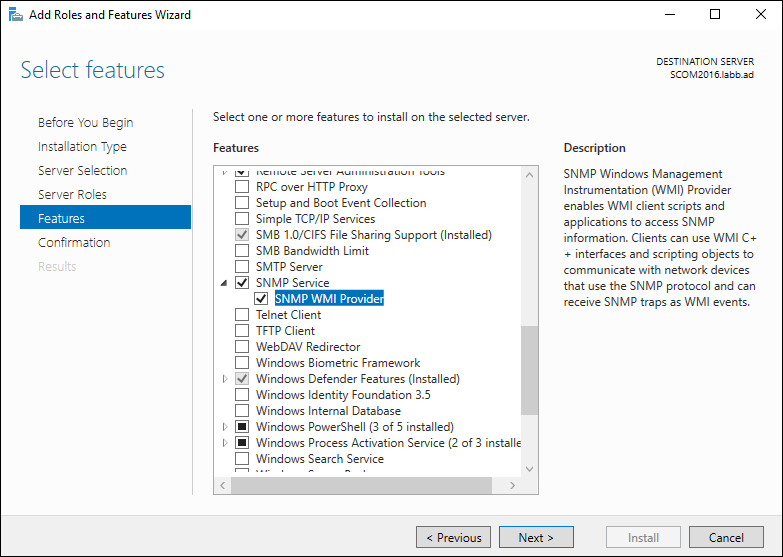Viewport: 783px width, 557px height.
Task: Click the wizard icon in the title bar
Action: point(15,14)
